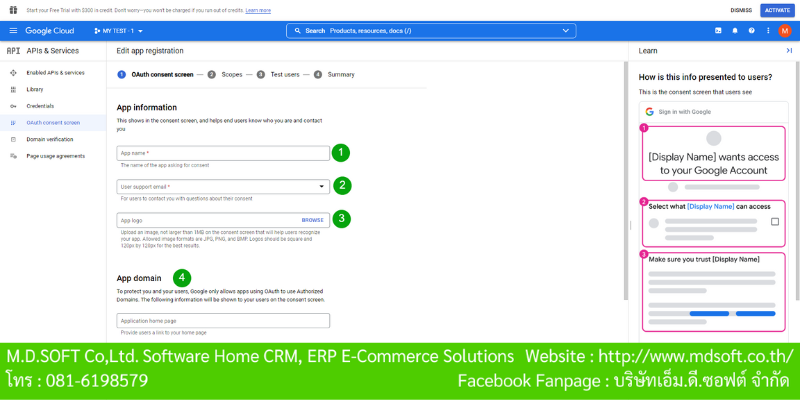The image size is (800, 400).
Task: Jump to the Scopes step label
Action: (x=232, y=74)
